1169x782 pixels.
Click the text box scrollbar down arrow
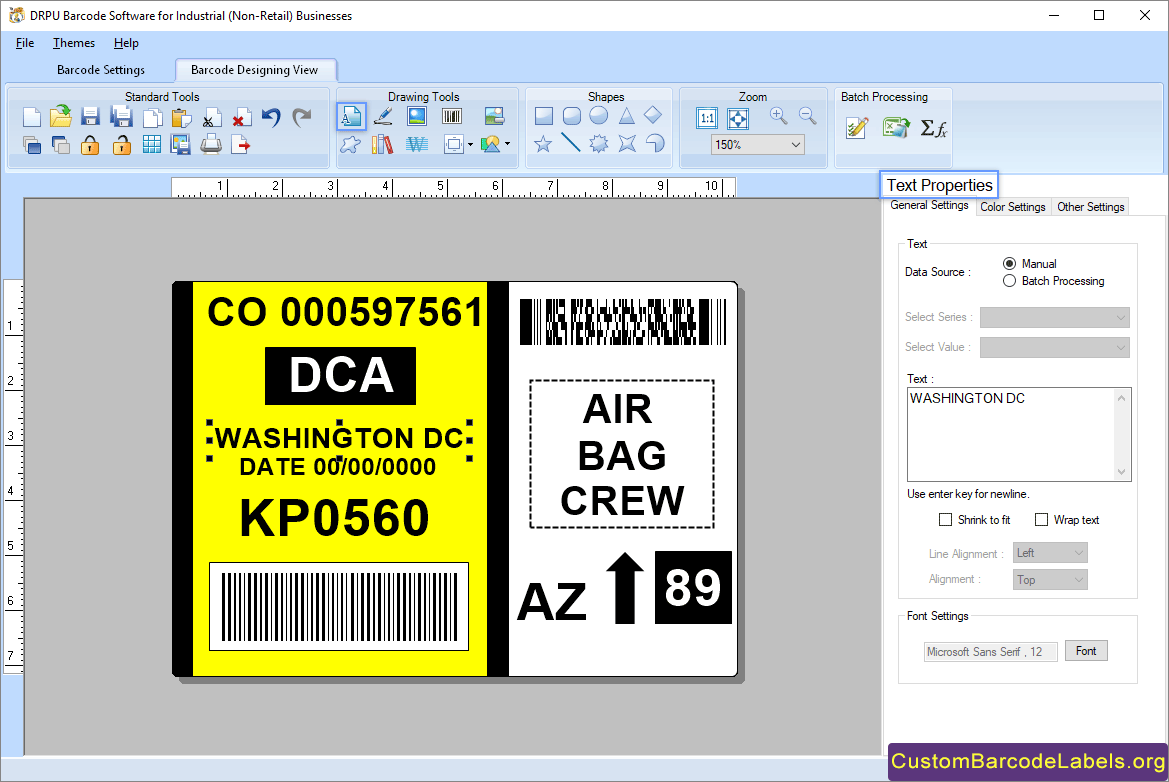tap(1121, 472)
